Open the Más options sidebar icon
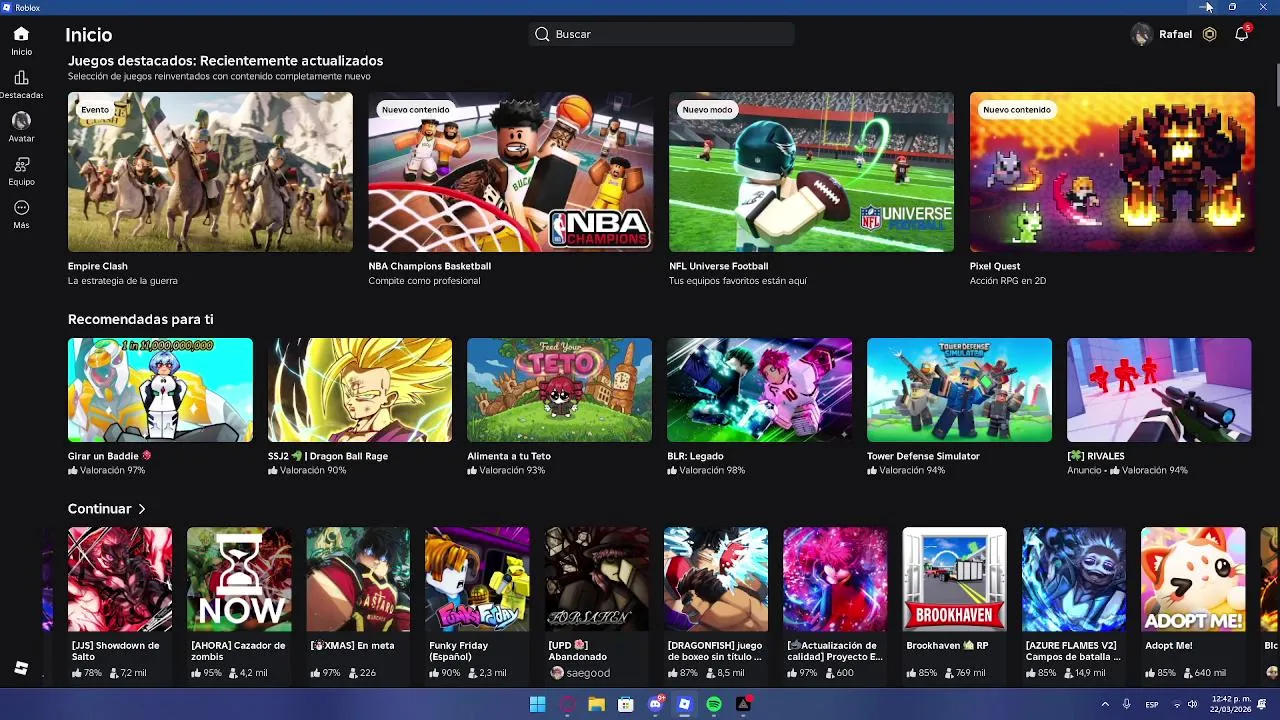The image size is (1280, 720). coord(21,208)
